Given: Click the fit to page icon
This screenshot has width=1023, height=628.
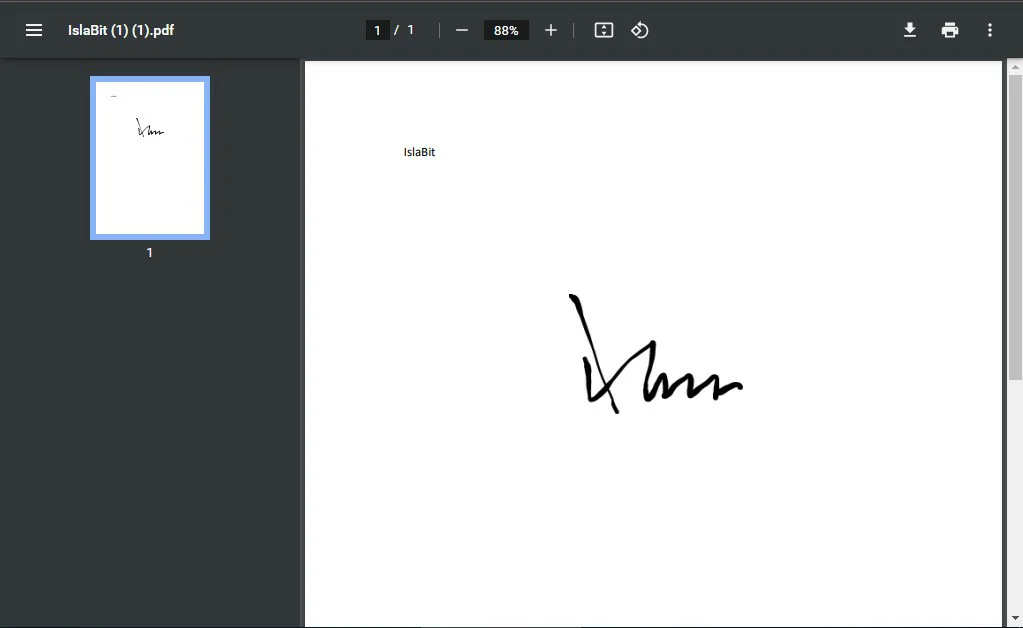Looking at the screenshot, I should click(x=603, y=30).
